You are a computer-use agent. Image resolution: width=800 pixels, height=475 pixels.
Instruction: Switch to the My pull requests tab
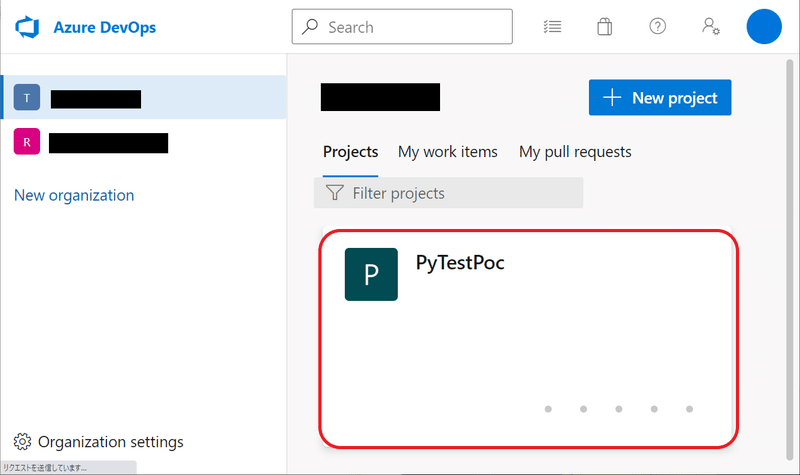(575, 152)
